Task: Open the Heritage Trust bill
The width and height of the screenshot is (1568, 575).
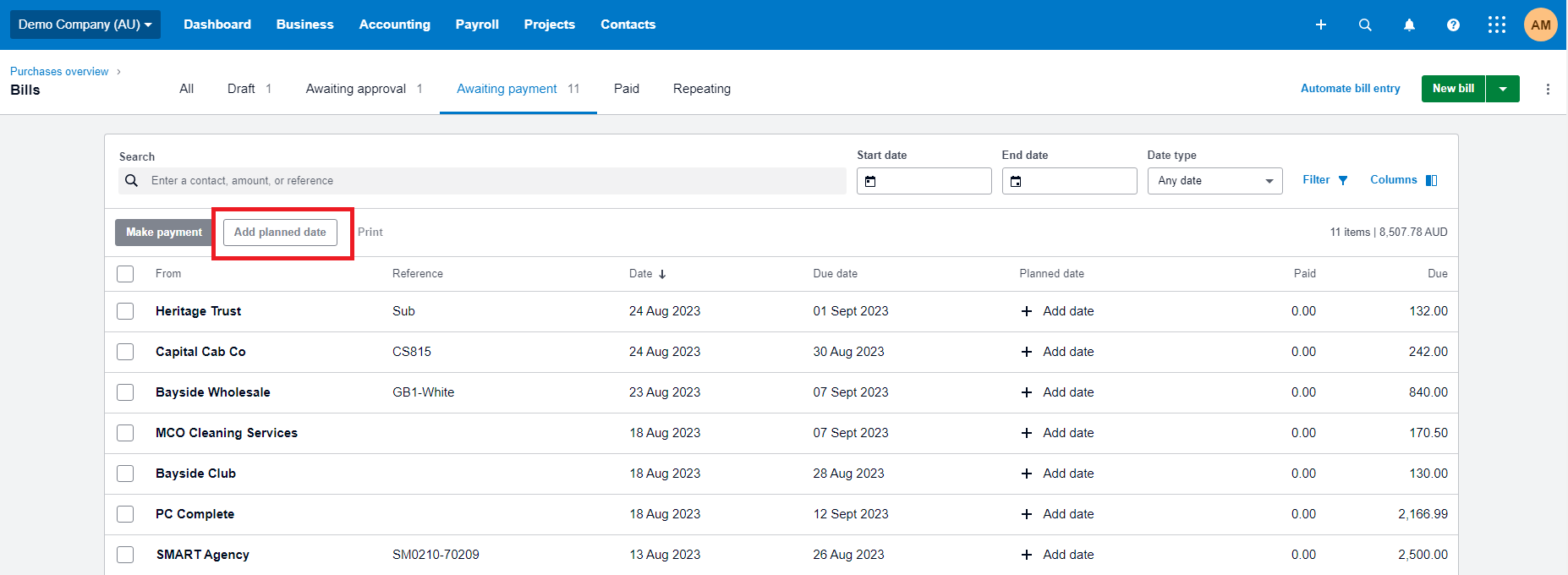Action: point(198,311)
